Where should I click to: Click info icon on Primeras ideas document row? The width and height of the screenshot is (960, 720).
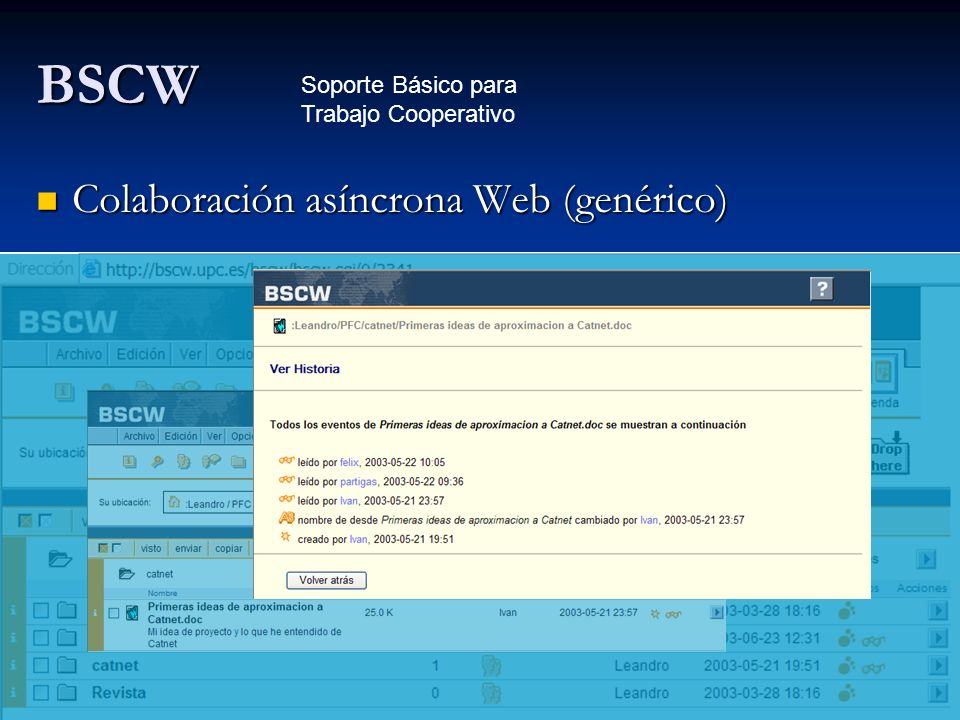[95, 612]
